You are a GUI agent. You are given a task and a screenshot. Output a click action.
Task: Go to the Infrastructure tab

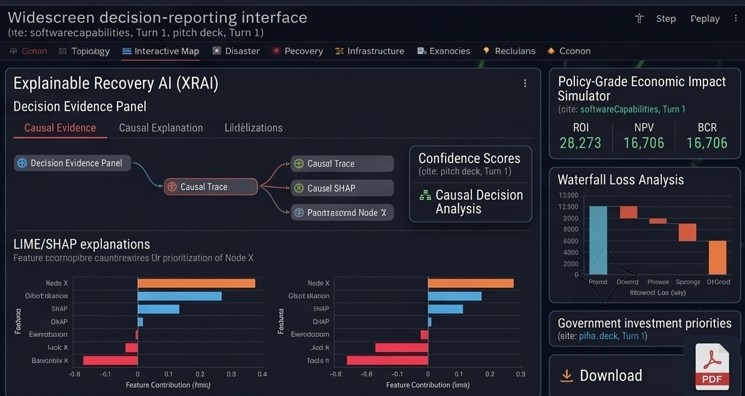pos(370,51)
